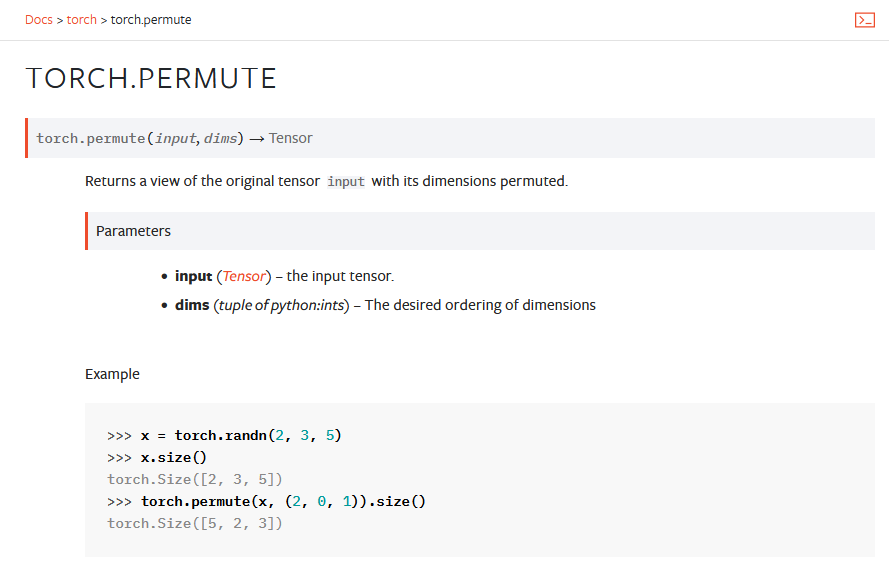Open the Docs breadcrumb link

pos(39,20)
